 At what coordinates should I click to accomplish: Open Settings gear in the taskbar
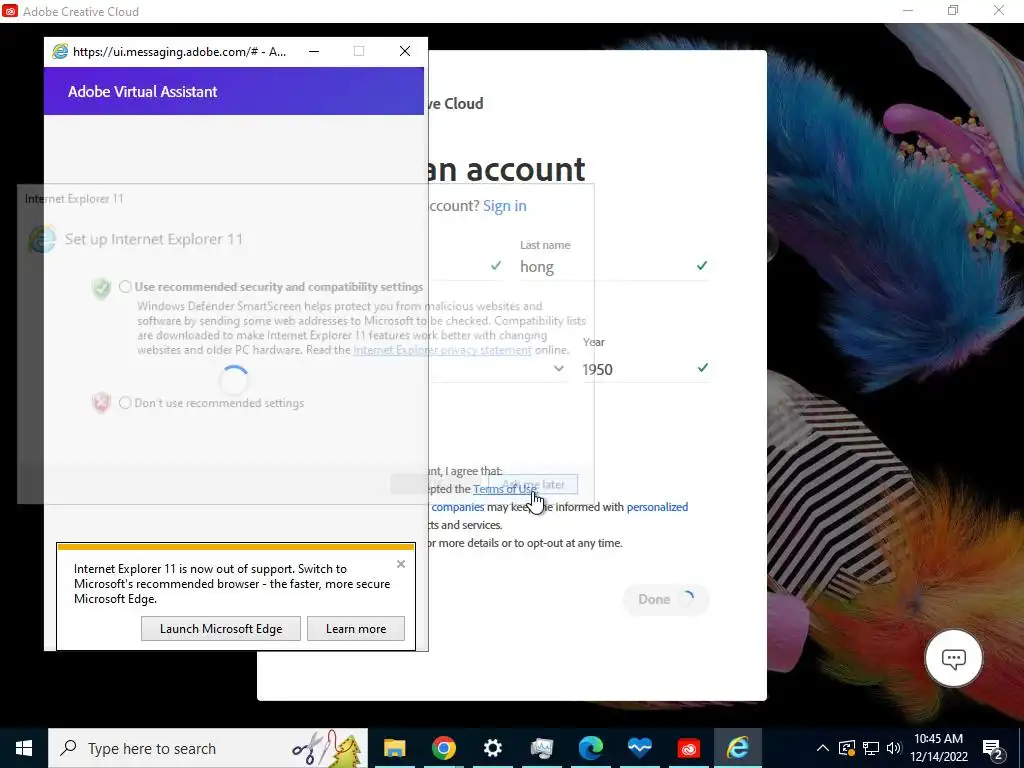click(x=492, y=748)
